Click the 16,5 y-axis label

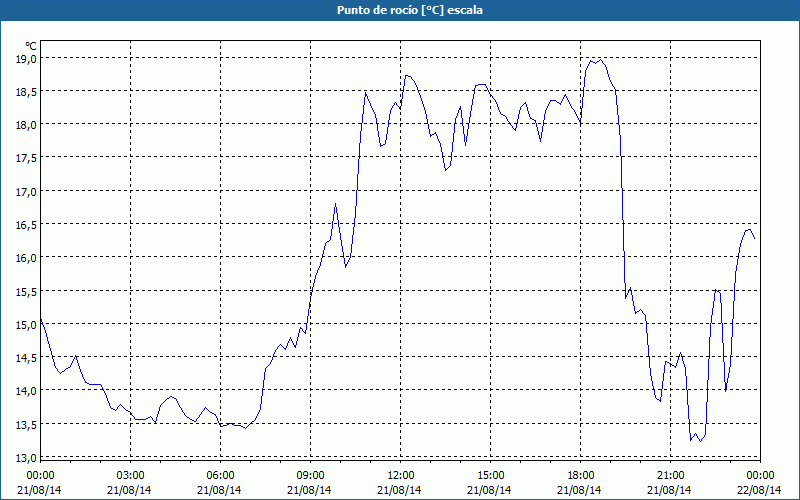tap(27, 224)
